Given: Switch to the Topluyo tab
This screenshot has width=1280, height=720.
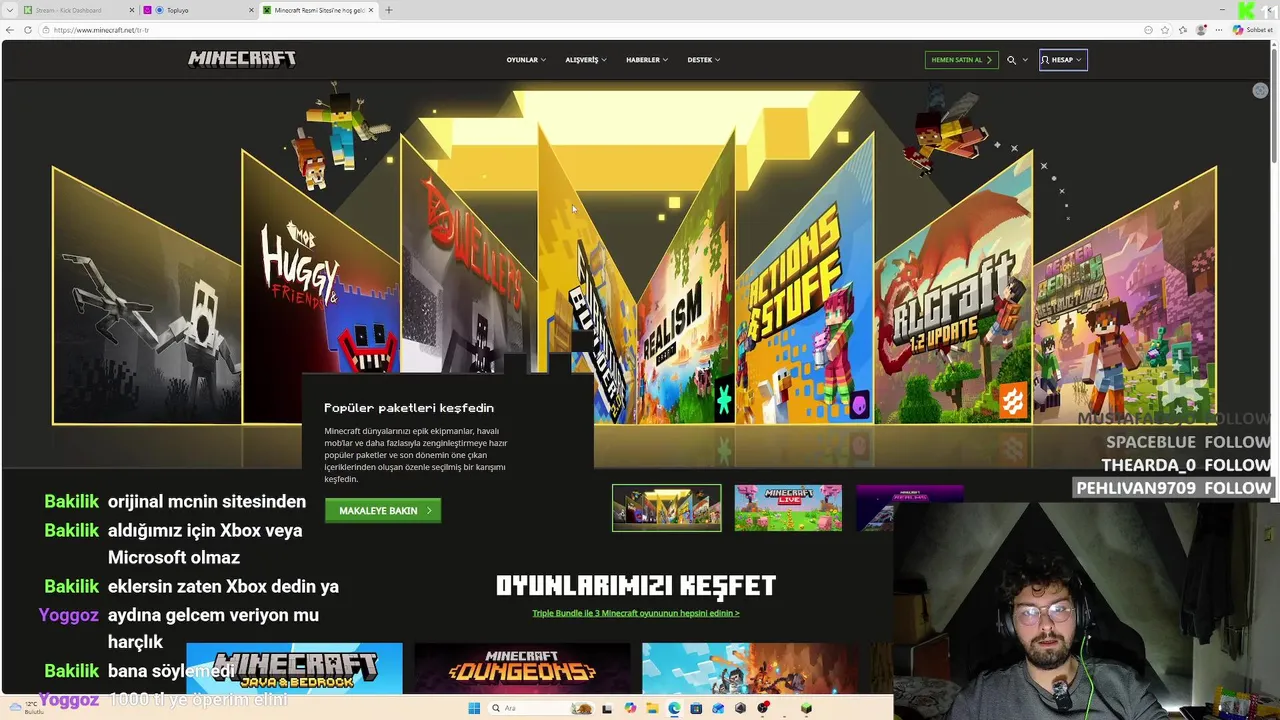Looking at the screenshot, I should pos(197,10).
